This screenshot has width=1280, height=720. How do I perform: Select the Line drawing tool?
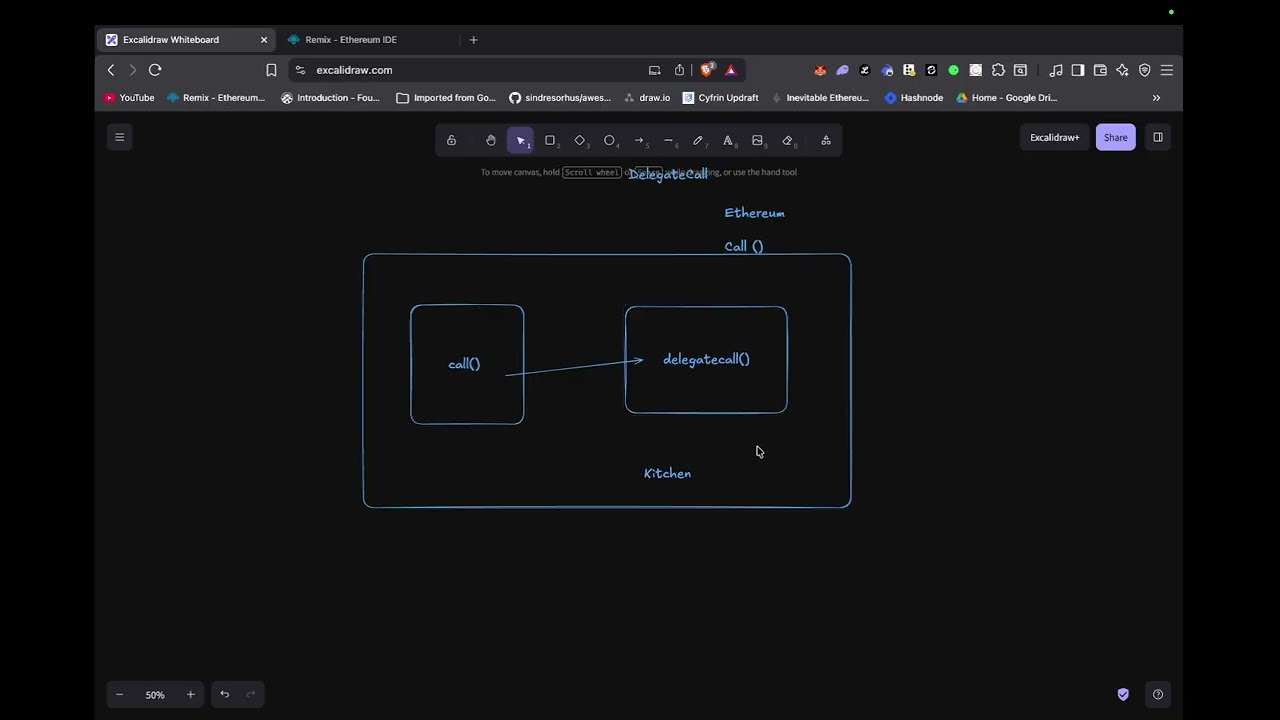(668, 140)
